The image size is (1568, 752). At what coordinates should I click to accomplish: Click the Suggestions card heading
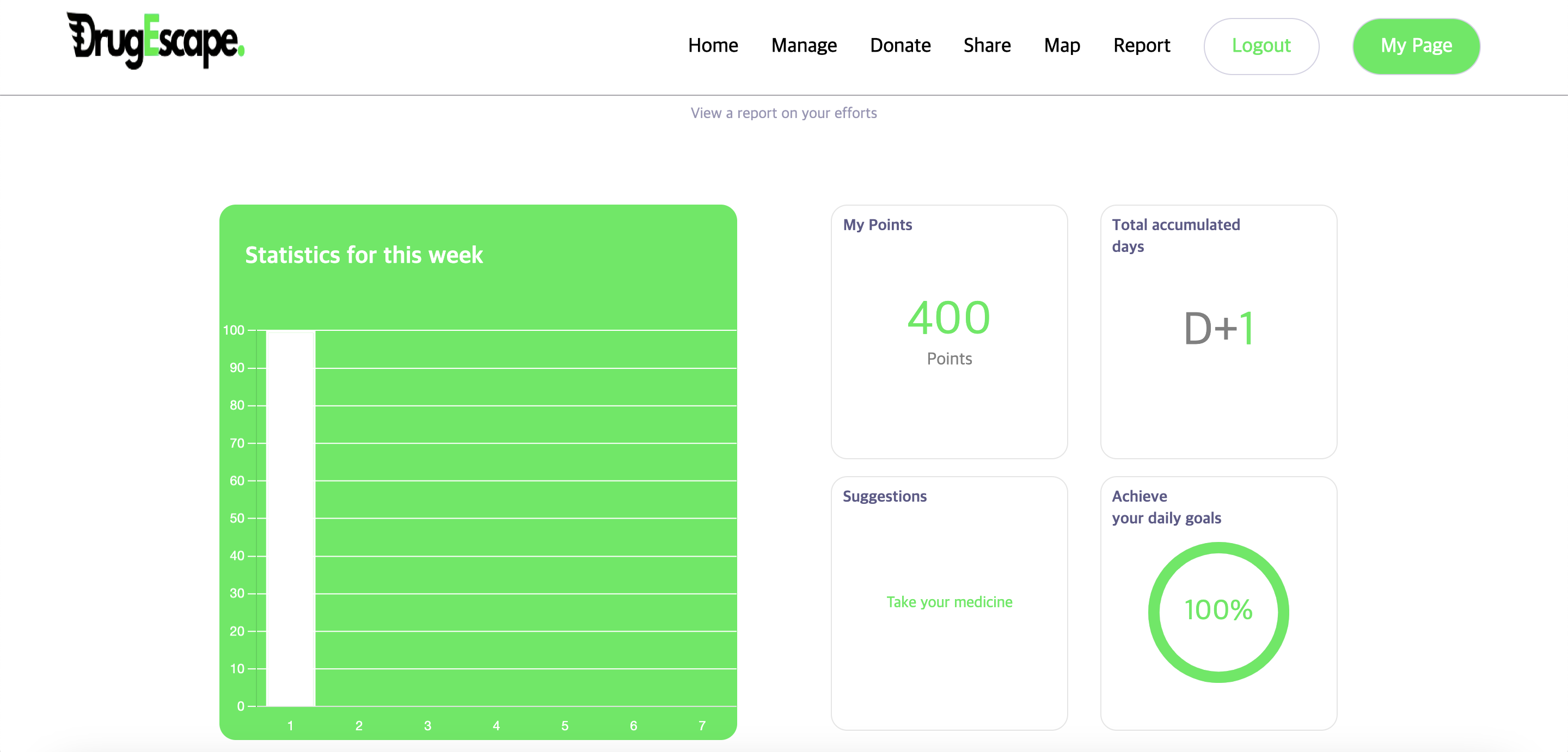pos(884,496)
